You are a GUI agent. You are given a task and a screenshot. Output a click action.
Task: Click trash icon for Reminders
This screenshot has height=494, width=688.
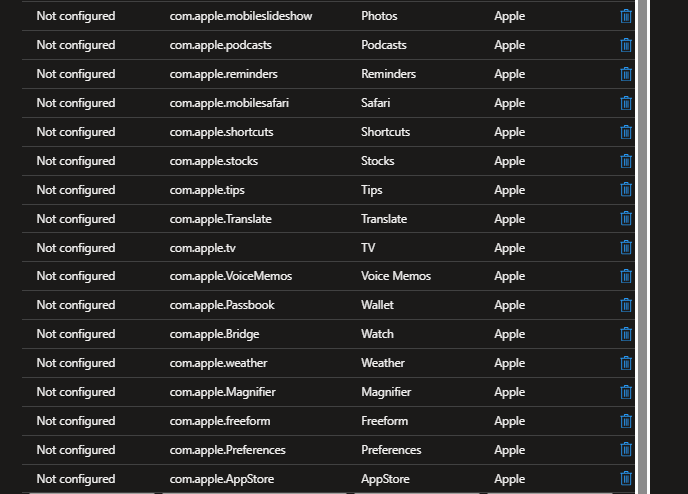click(626, 74)
